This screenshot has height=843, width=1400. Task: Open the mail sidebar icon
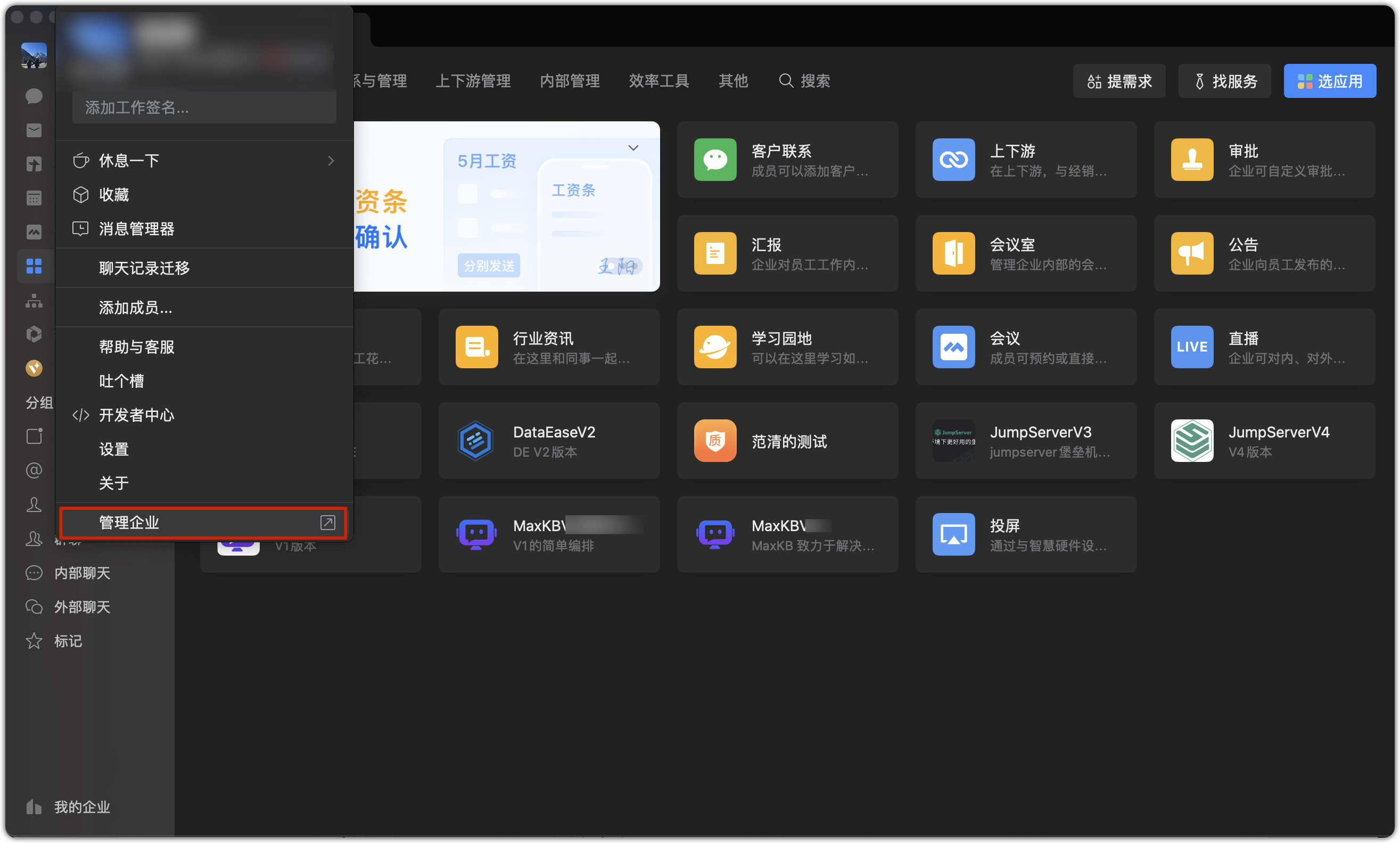(x=34, y=130)
